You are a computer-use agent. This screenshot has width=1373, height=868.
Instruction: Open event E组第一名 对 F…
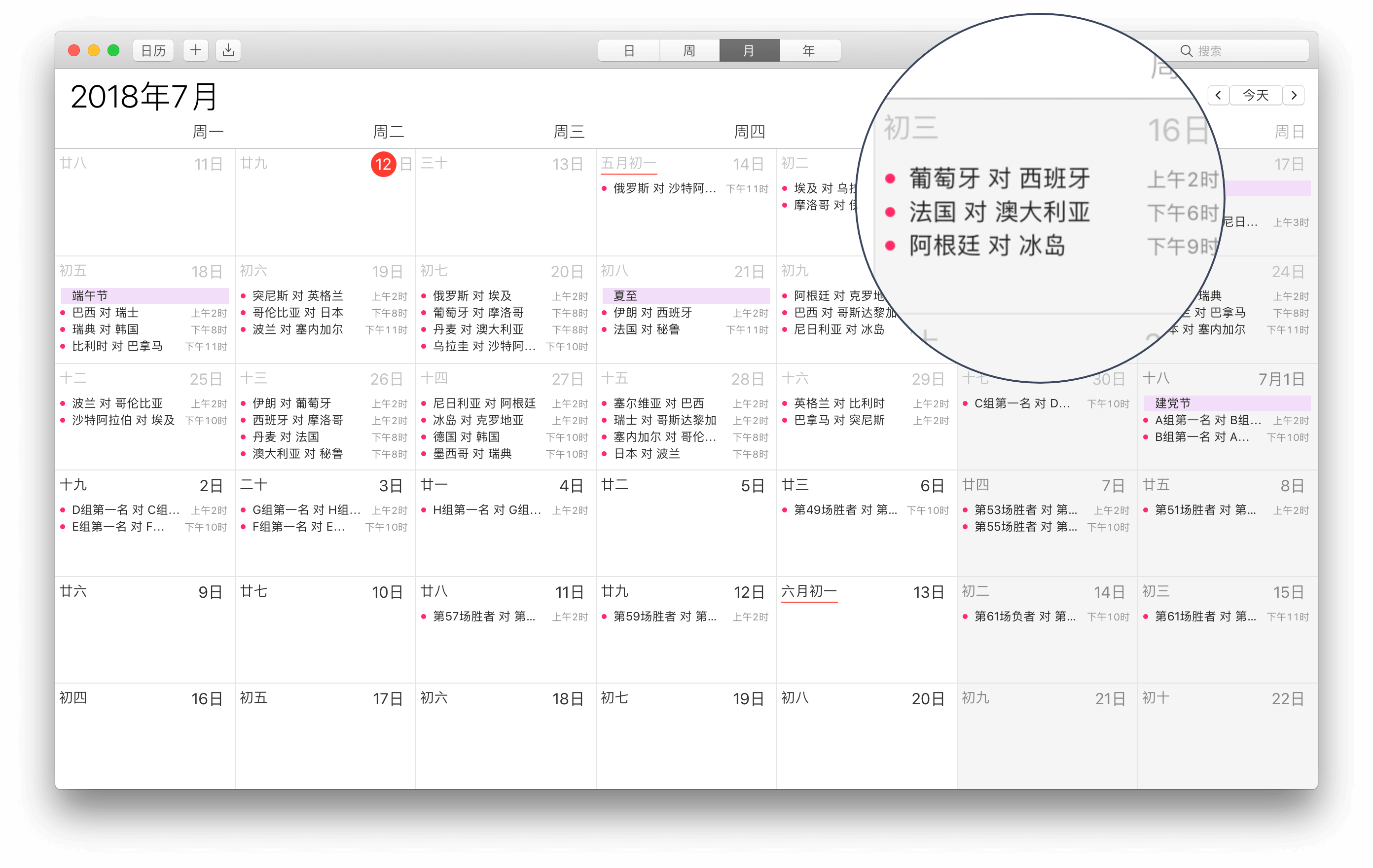point(144,526)
